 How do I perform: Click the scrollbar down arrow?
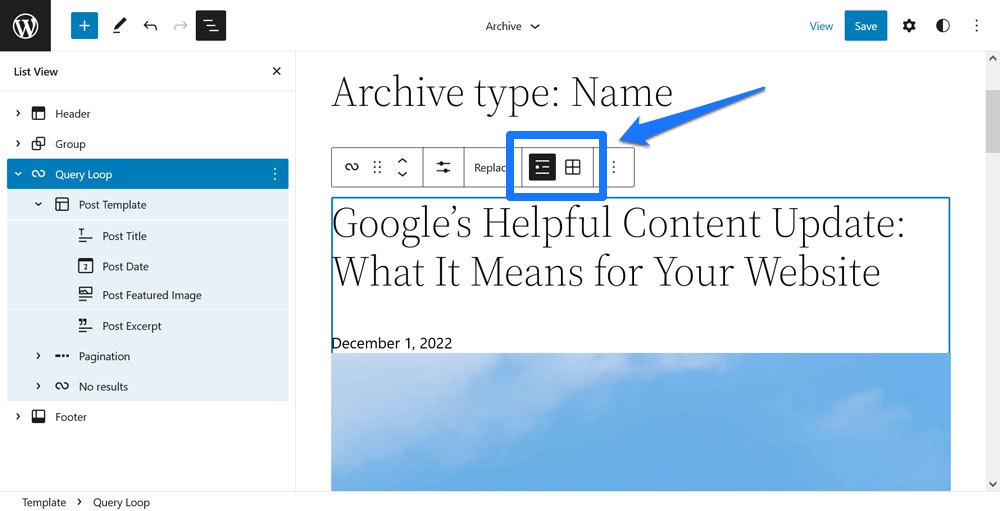coord(992,484)
